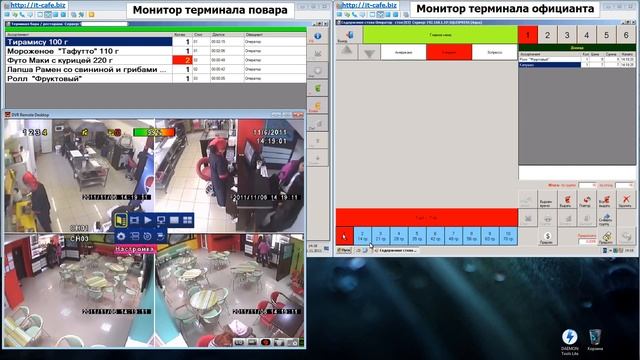
Task: Select the Ролл "Фруктовый" row in waiter order
Action: (x=577, y=60)
